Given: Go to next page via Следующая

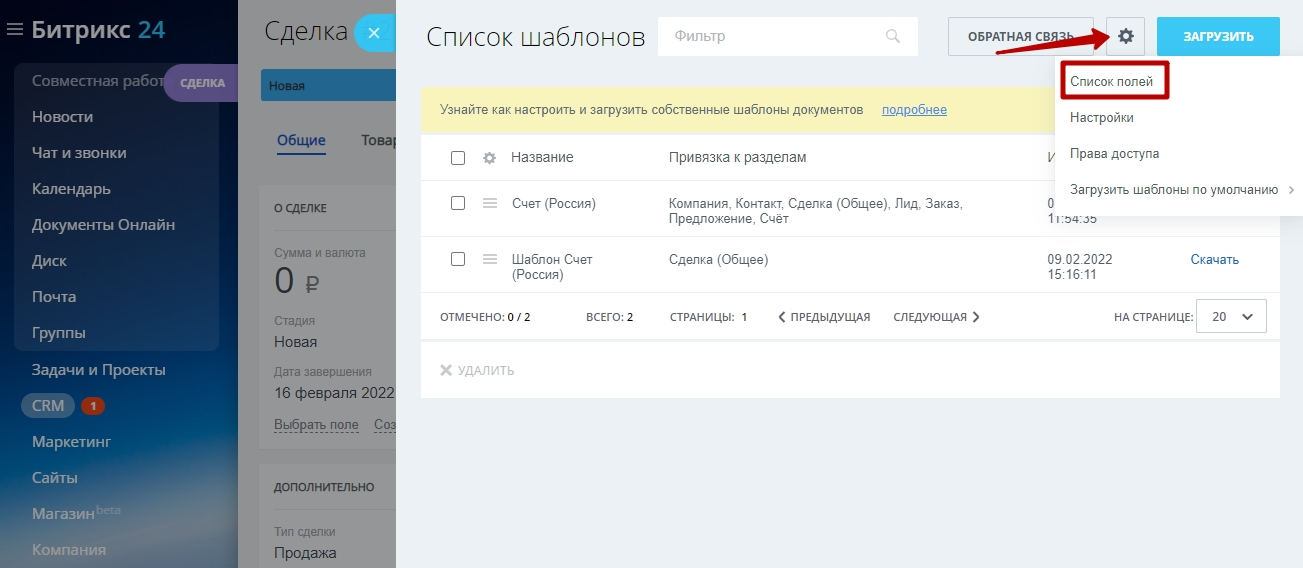Looking at the screenshot, I should [936, 317].
